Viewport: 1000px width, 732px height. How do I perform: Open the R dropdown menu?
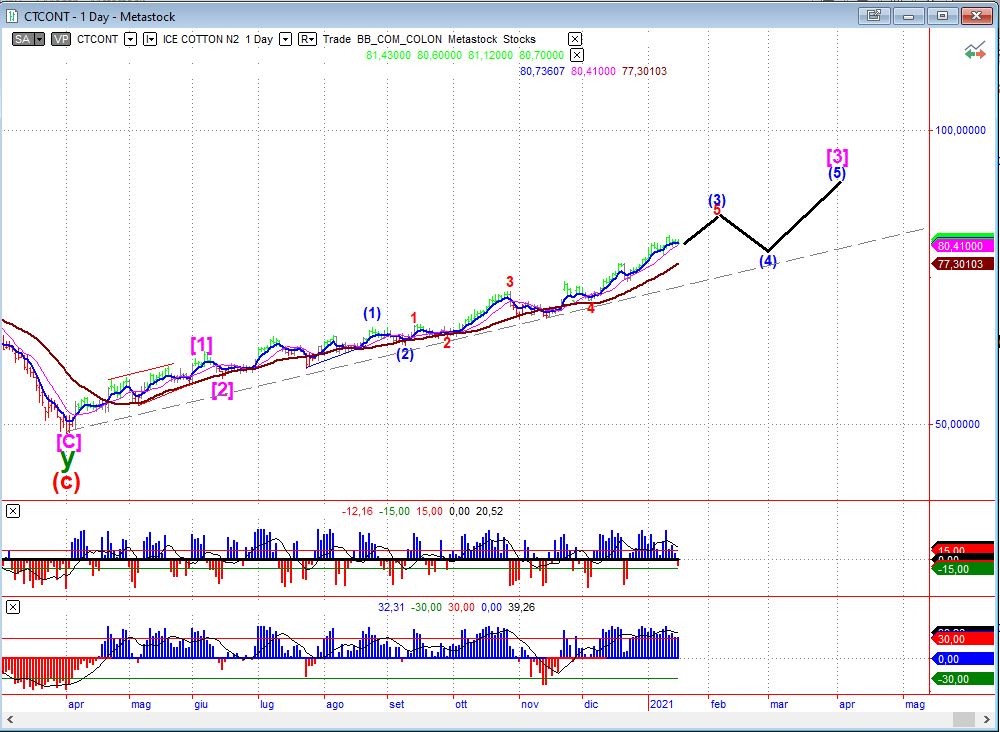(307, 39)
